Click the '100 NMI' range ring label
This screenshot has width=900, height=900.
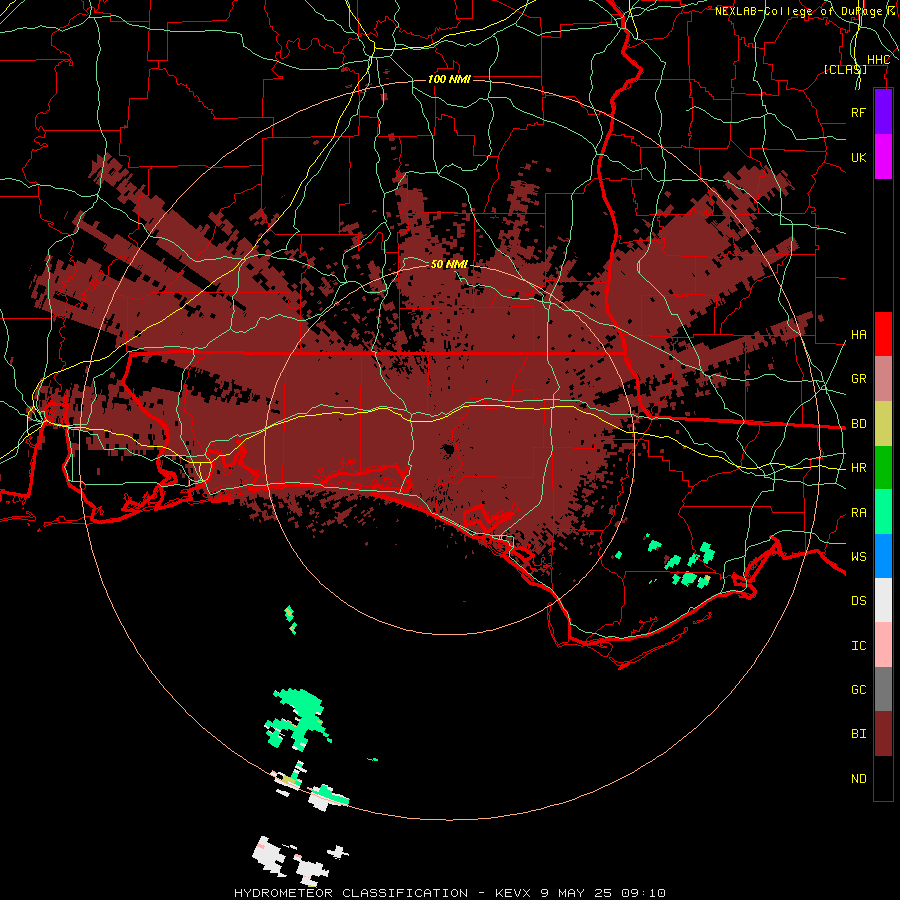click(449, 79)
